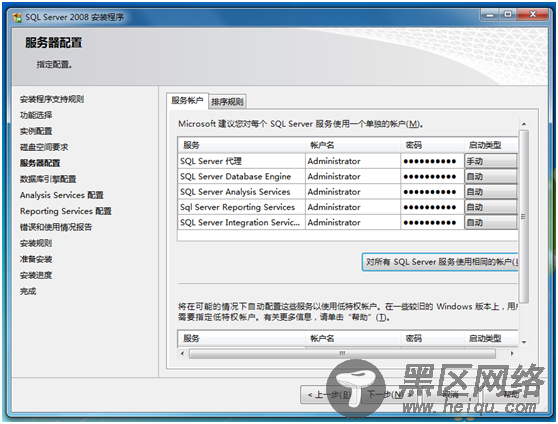Minimize the SQL Server 2008 setup window
The height and width of the screenshot is (424, 558).
click(490, 15)
